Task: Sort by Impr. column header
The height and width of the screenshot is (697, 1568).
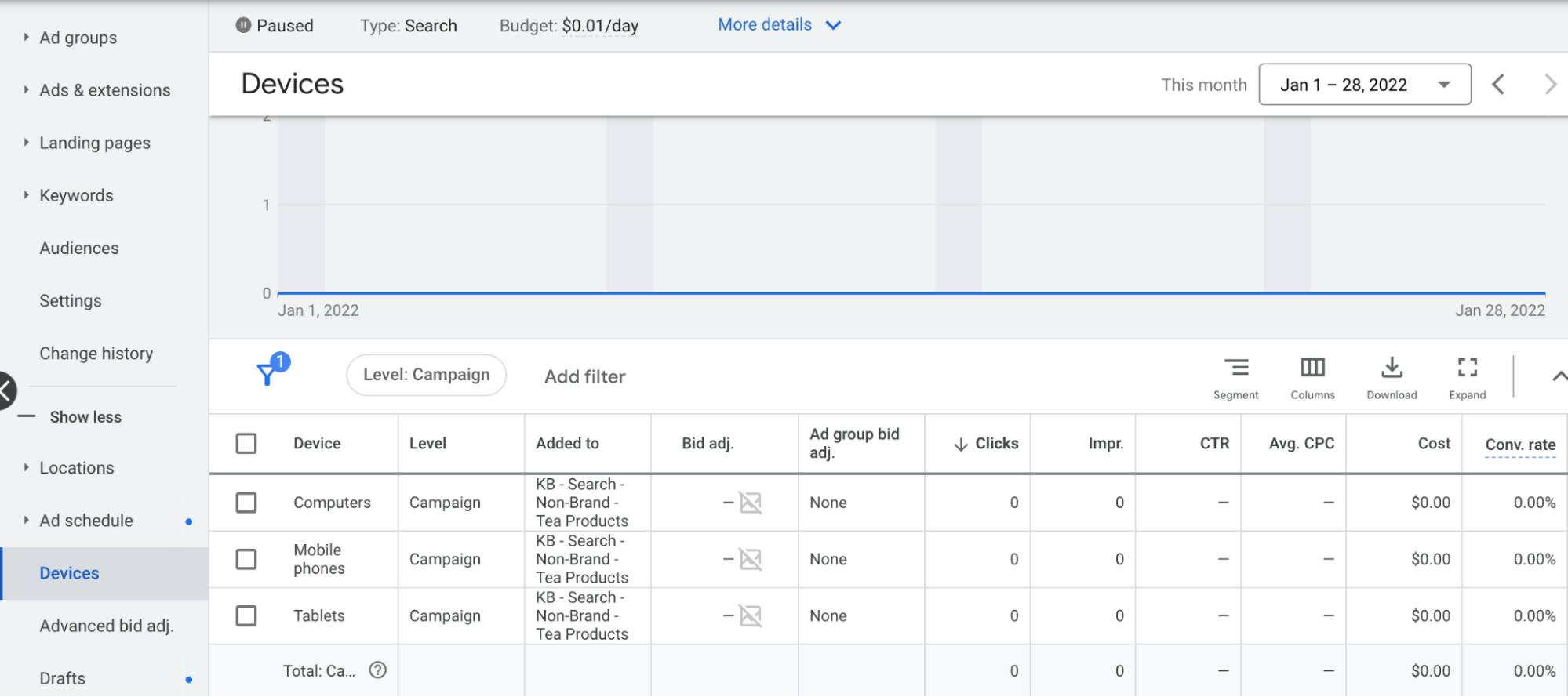Action: 1106,443
